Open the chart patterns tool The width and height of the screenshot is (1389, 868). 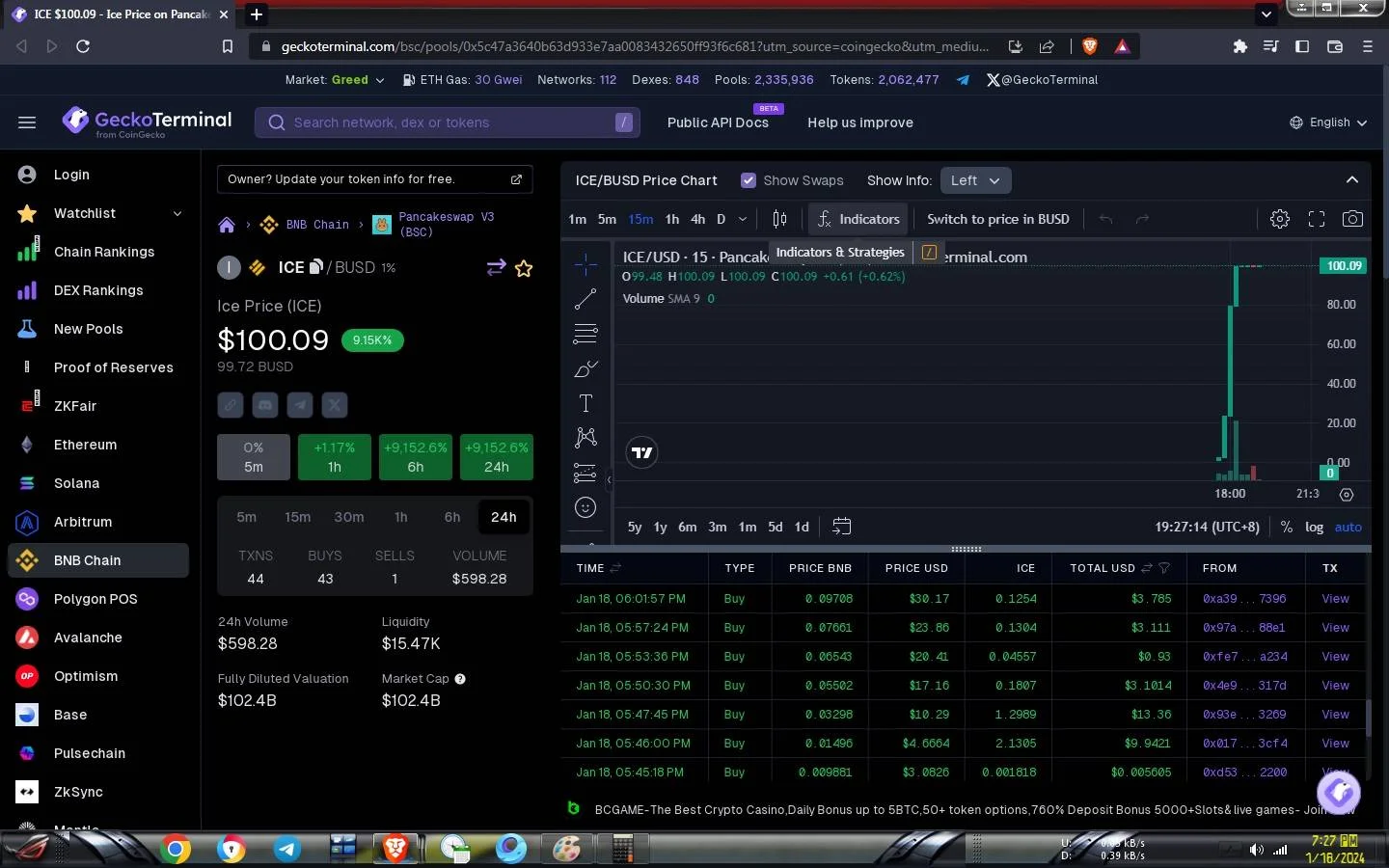(x=586, y=438)
